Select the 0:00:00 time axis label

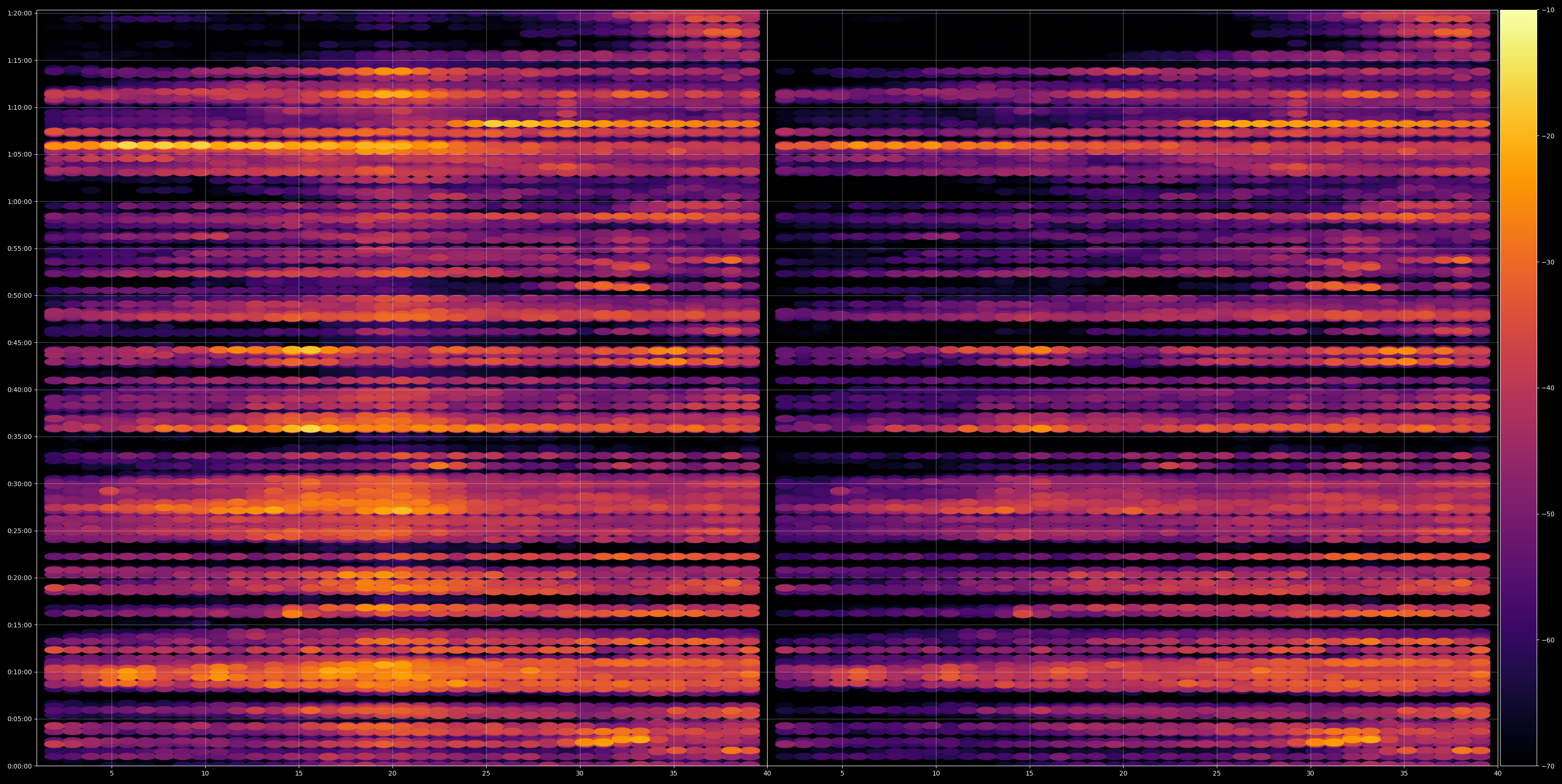click(x=19, y=766)
